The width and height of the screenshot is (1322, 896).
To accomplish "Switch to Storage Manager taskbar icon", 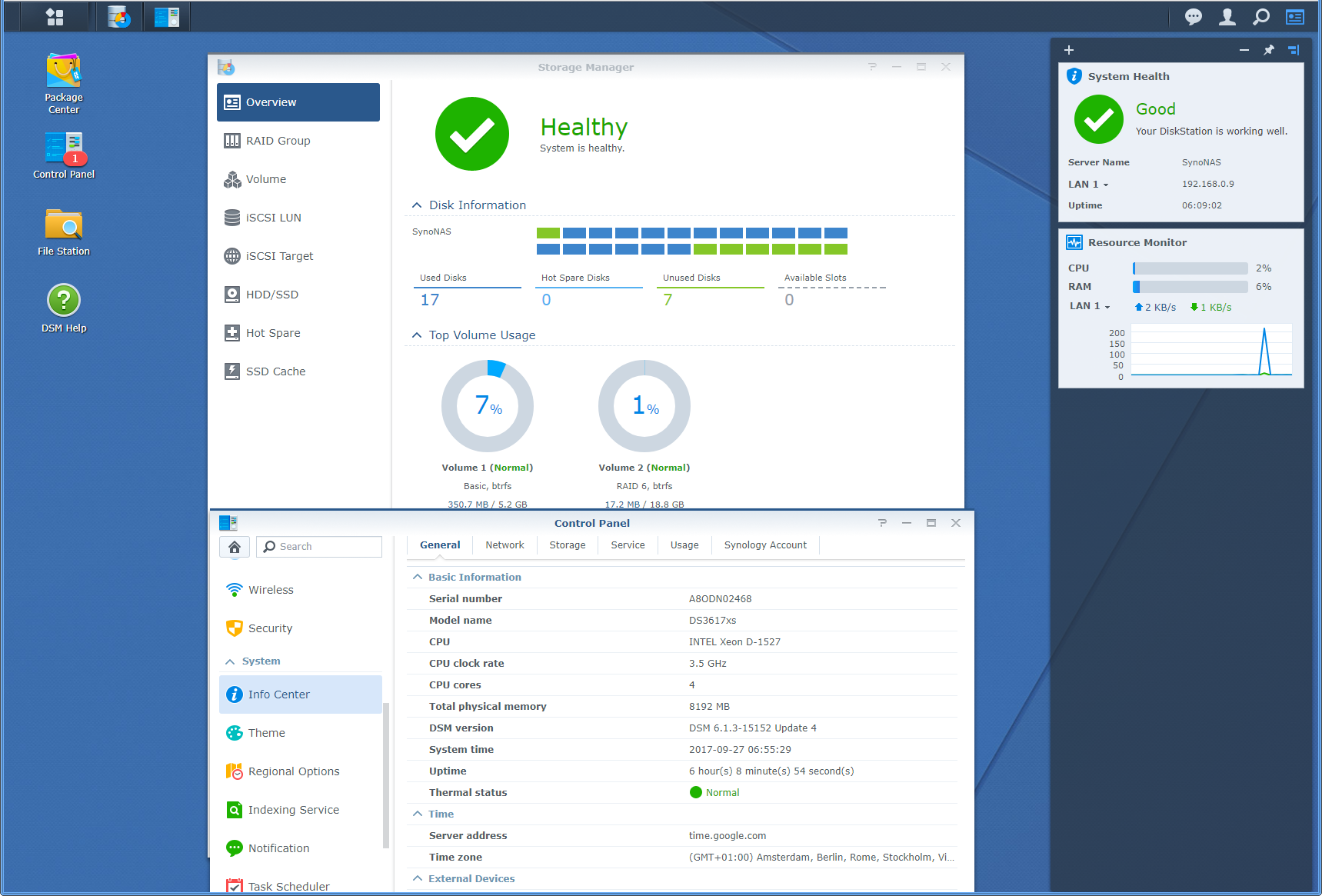I will click(119, 16).
